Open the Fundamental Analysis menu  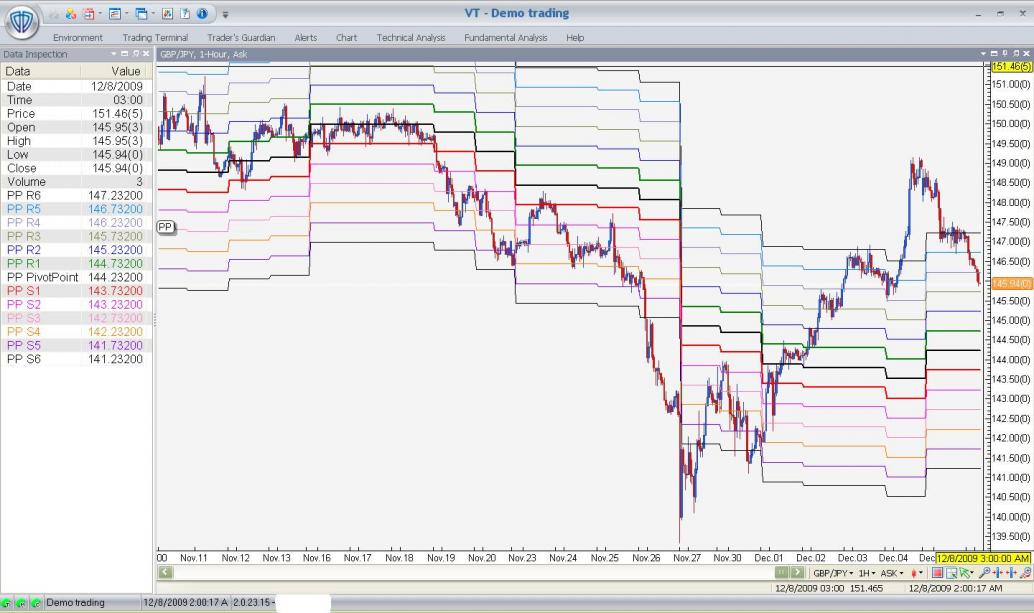[x=505, y=38]
